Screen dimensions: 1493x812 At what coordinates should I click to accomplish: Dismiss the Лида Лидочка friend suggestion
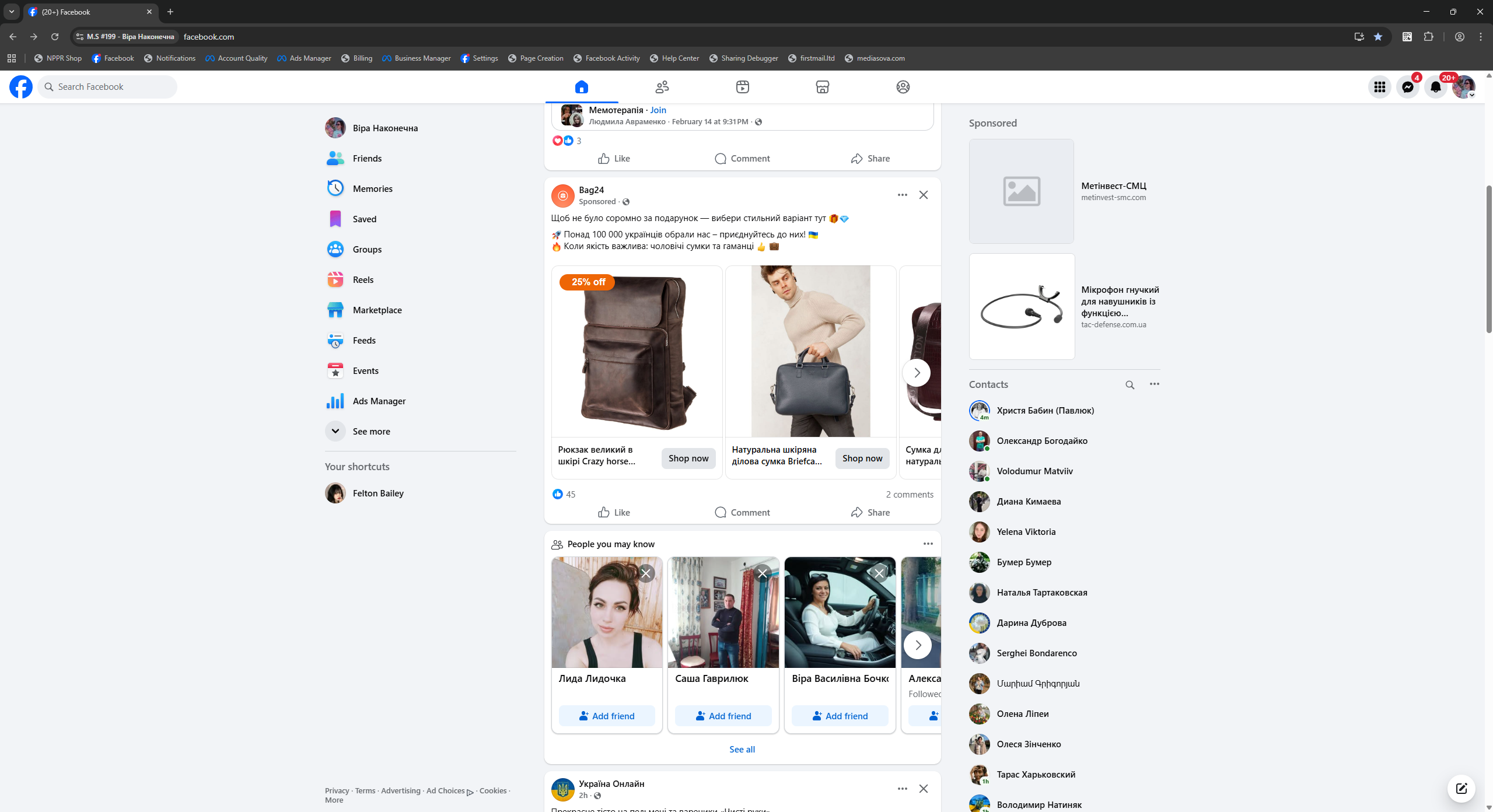coord(645,573)
